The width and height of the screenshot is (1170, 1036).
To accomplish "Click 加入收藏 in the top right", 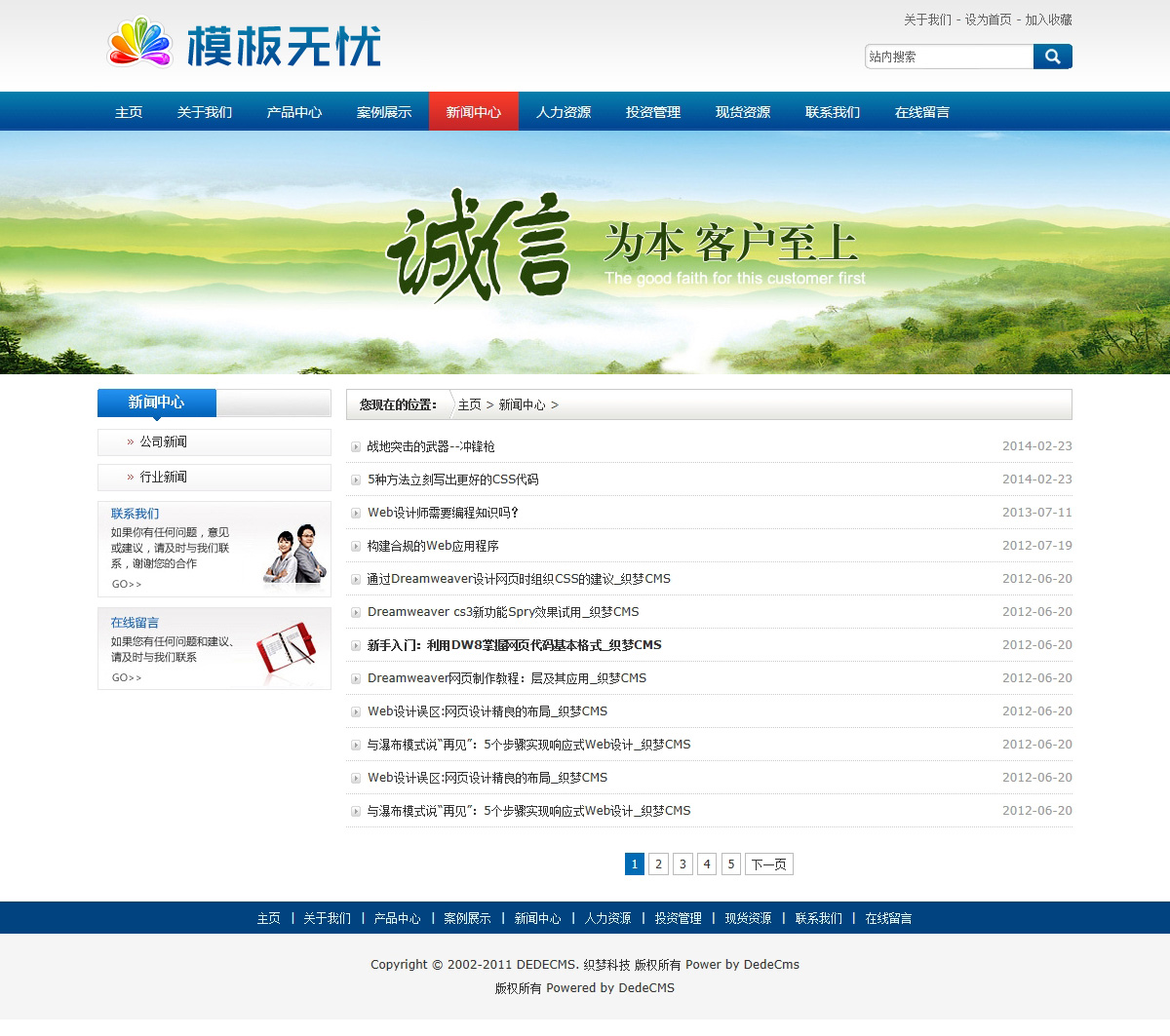I will [x=1048, y=19].
